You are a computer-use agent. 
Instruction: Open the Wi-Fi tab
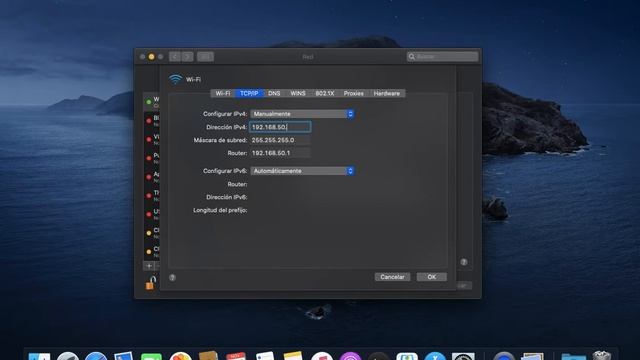click(223, 93)
